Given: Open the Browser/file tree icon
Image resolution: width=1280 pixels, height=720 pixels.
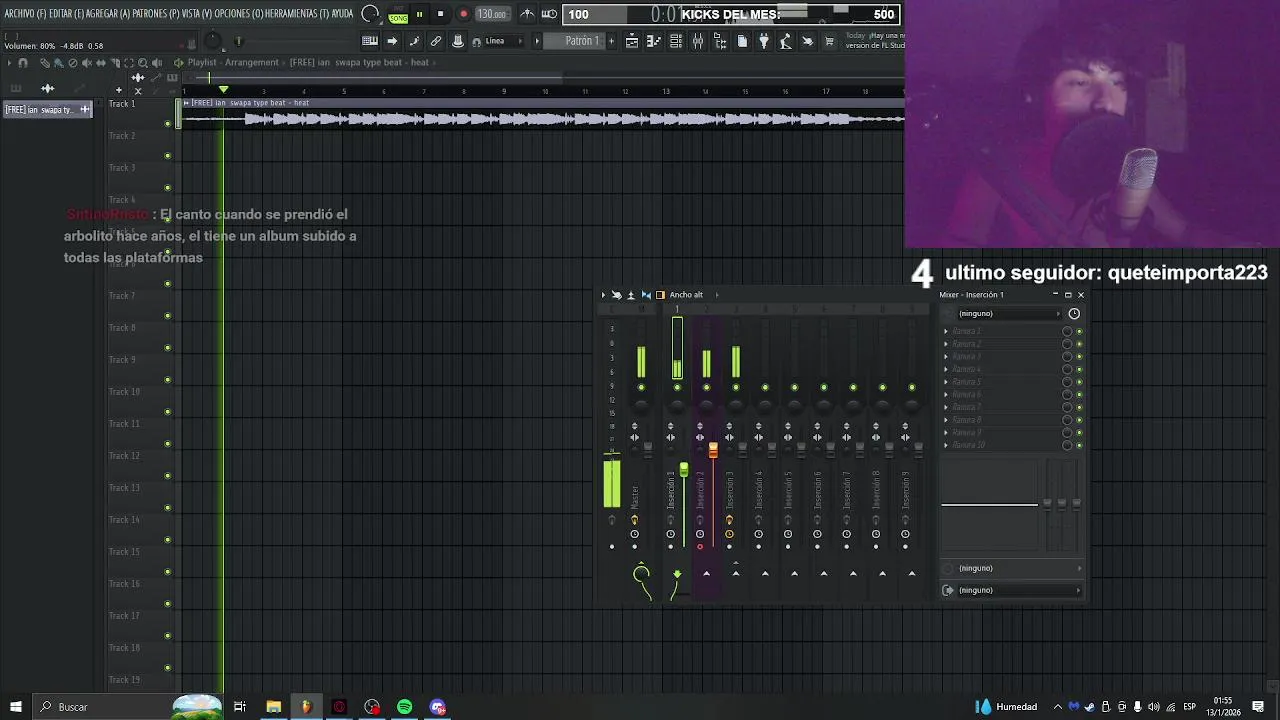Looking at the screenshot, I should pos(720,41).
